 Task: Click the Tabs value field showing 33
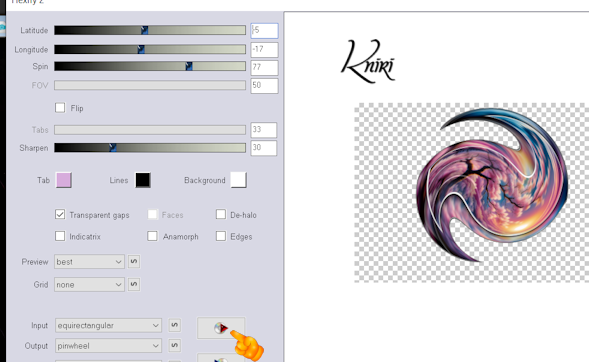(264, 130)
